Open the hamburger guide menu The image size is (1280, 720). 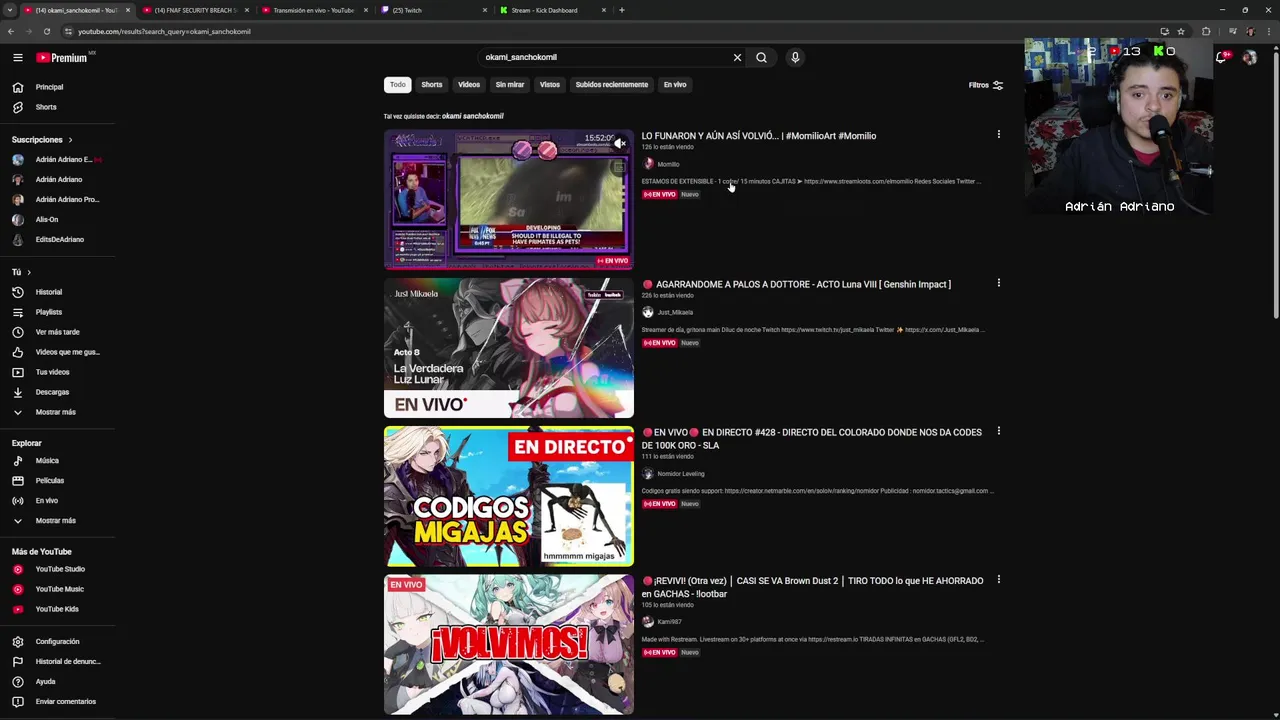17,58
